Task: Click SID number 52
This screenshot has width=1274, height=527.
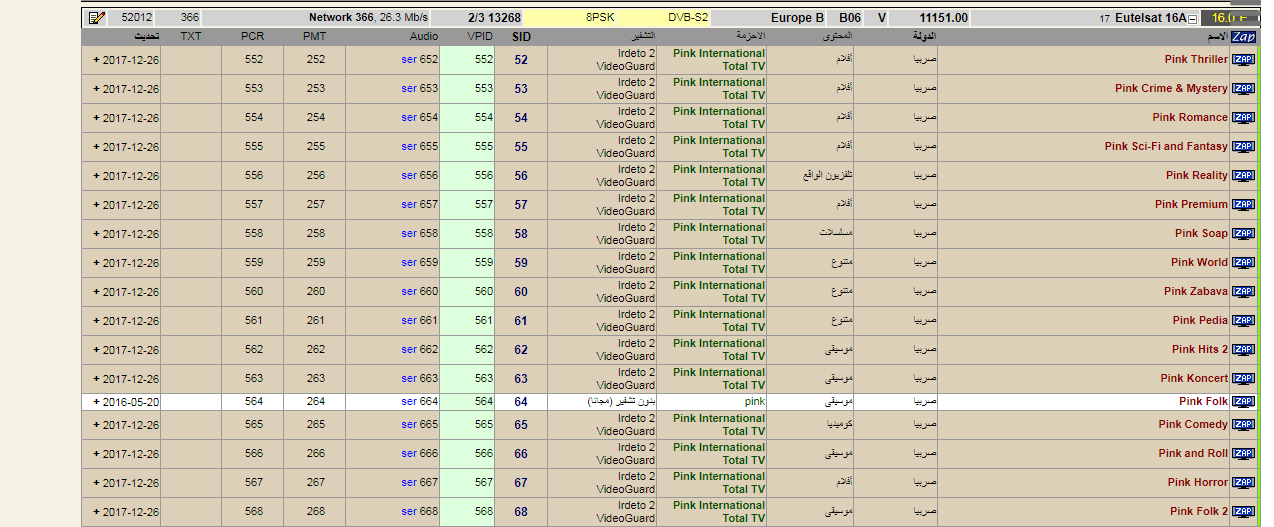Action: pos(521,60)
